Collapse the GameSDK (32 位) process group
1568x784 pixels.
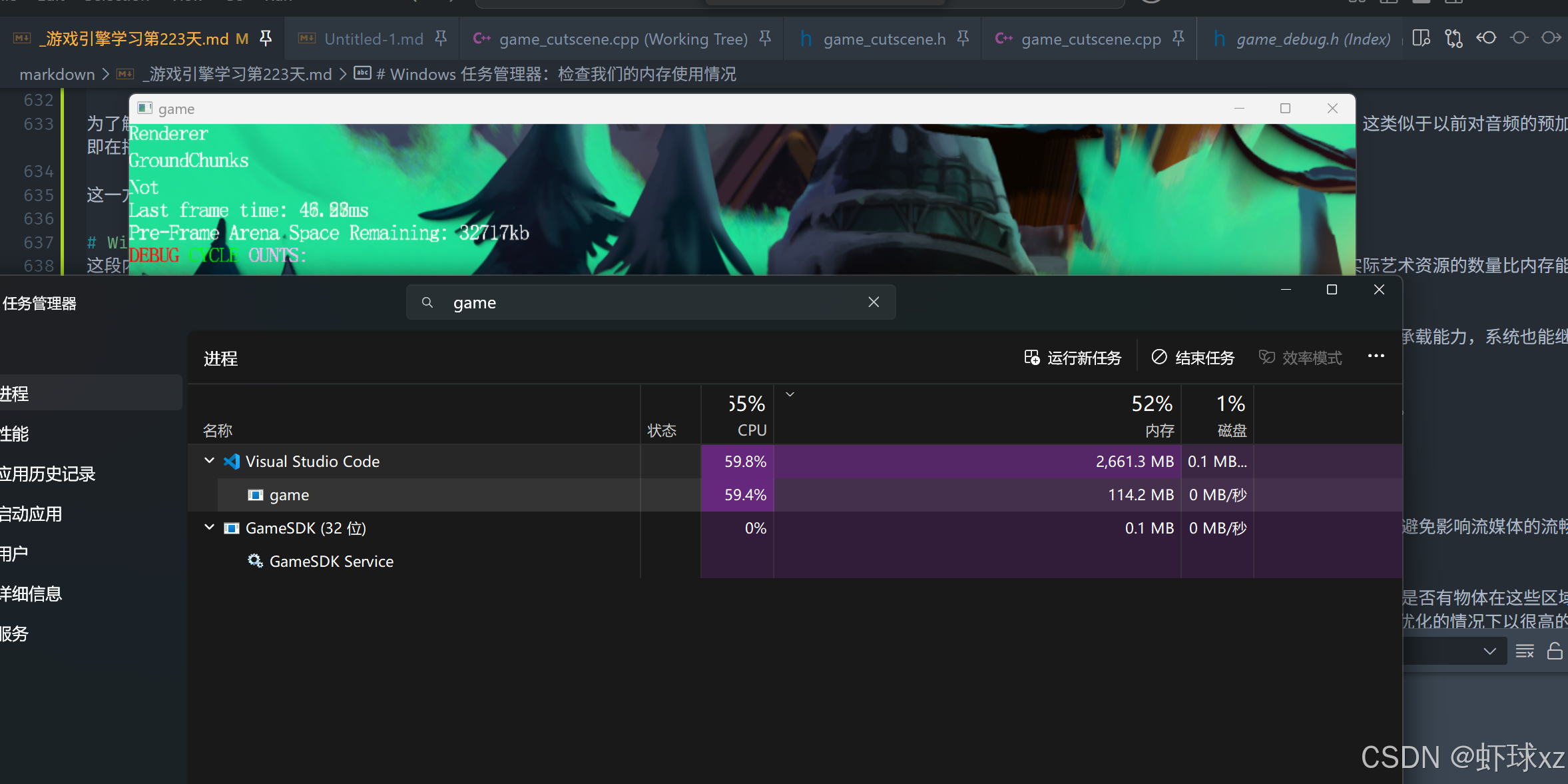tap(209, 528)
